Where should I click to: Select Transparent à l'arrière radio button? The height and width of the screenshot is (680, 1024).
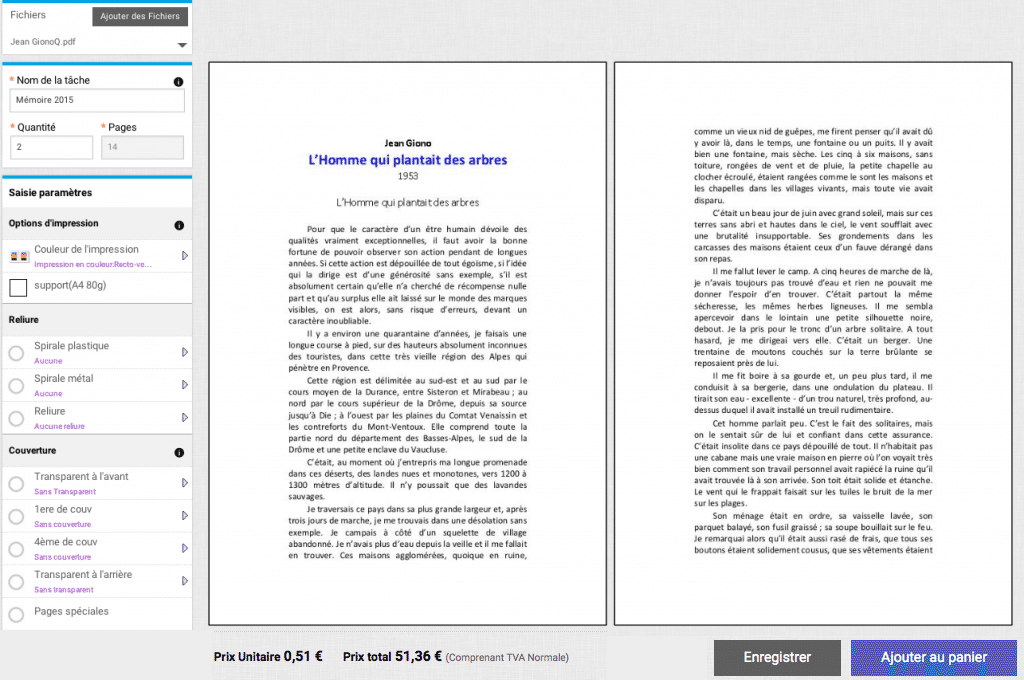(16, 582)
